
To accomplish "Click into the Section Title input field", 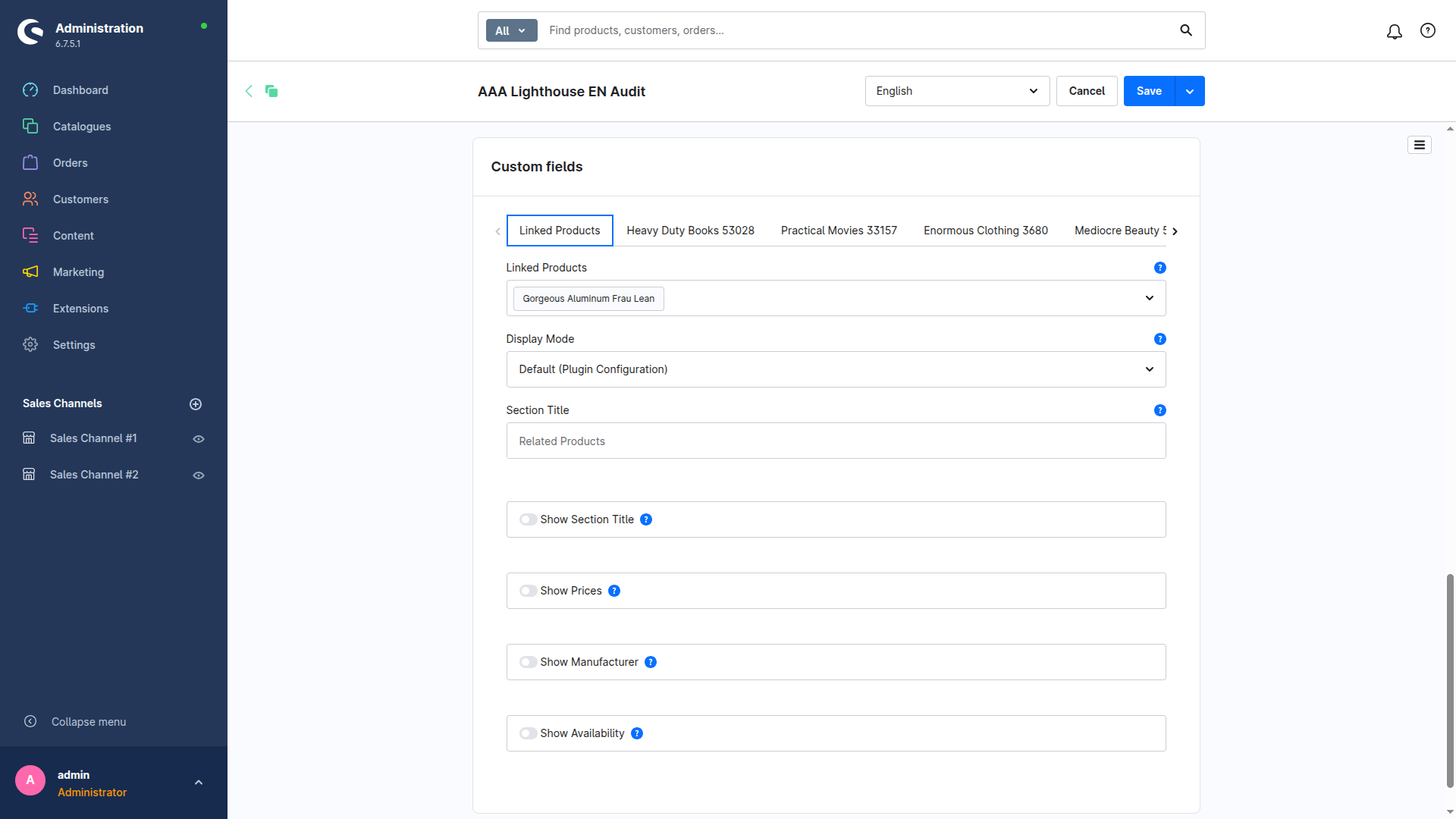I will pos(836,441).
